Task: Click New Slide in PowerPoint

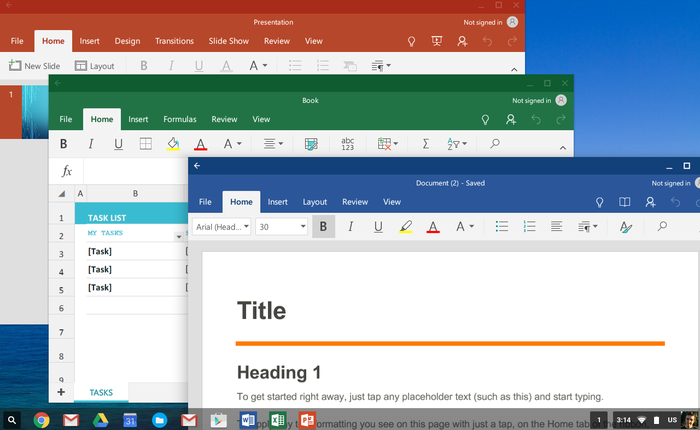Action: pos(34,66)
